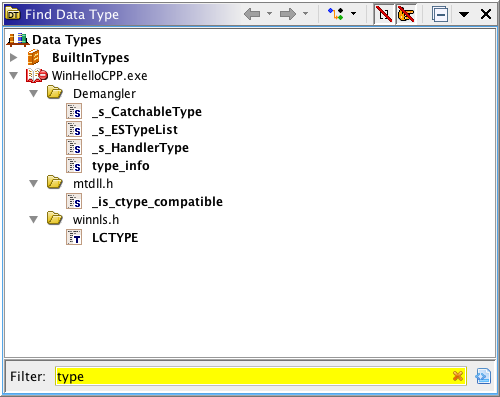Open the back history dropdown arrow
Image resolution: width=500 pixels, height=397 pixels.
270,14
